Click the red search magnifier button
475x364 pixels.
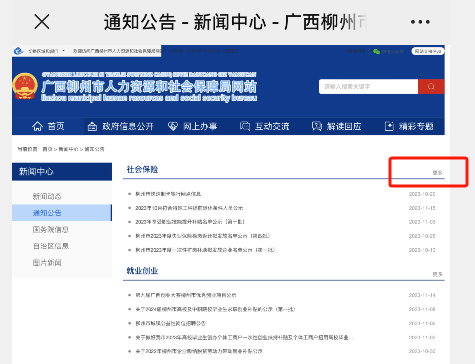[431, 87]
